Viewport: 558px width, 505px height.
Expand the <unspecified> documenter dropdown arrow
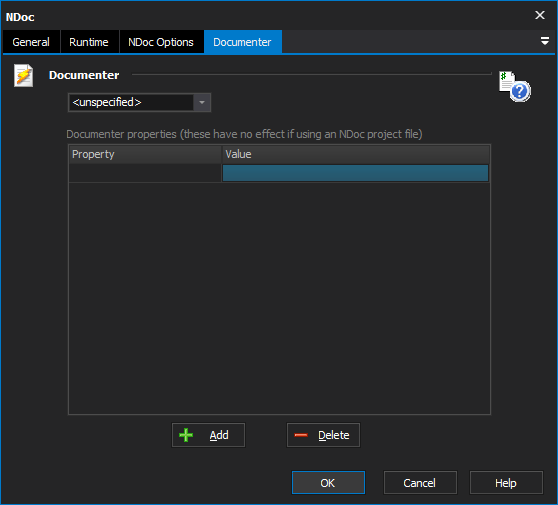pyautogui.click(x=202, y=102)
